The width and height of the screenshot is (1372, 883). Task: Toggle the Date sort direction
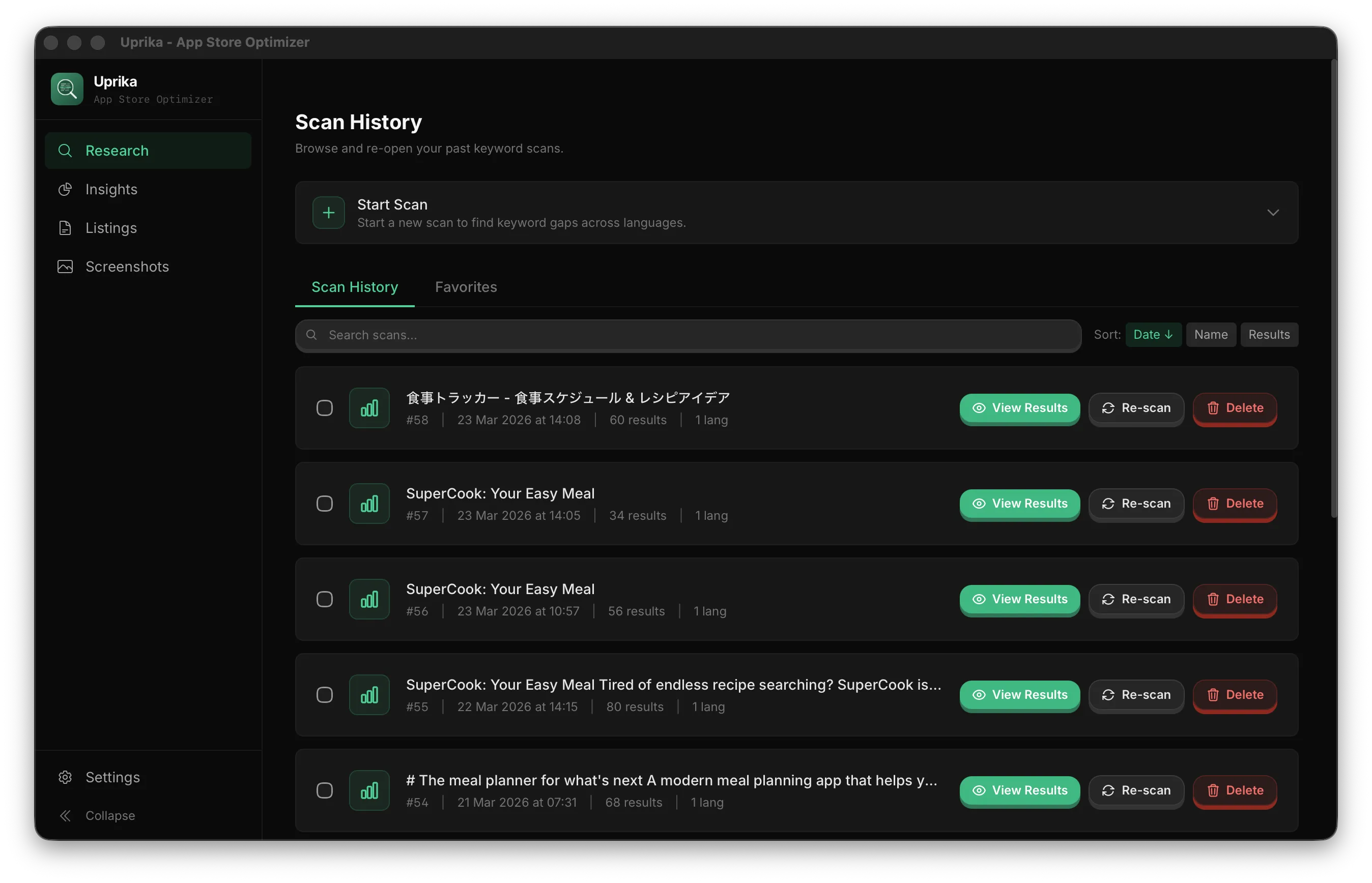(1153, 335)
